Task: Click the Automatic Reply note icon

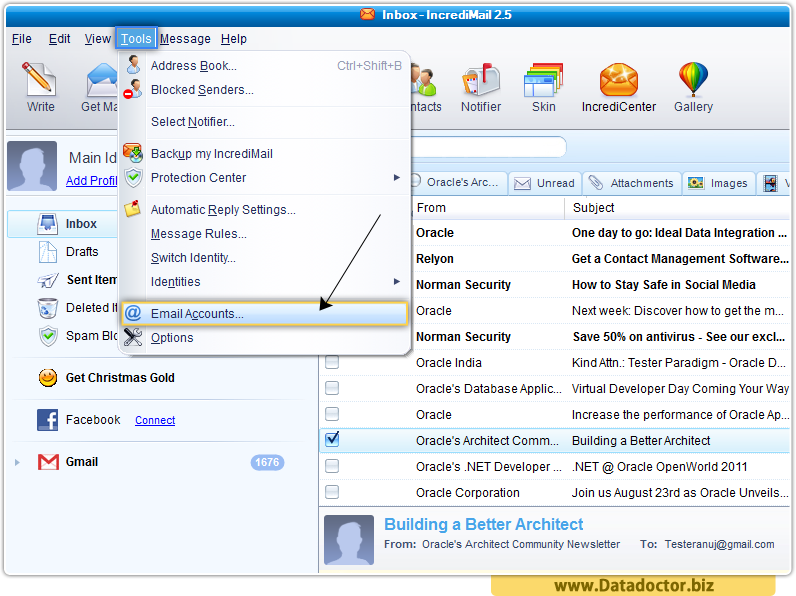Action: tap(133, 209)
